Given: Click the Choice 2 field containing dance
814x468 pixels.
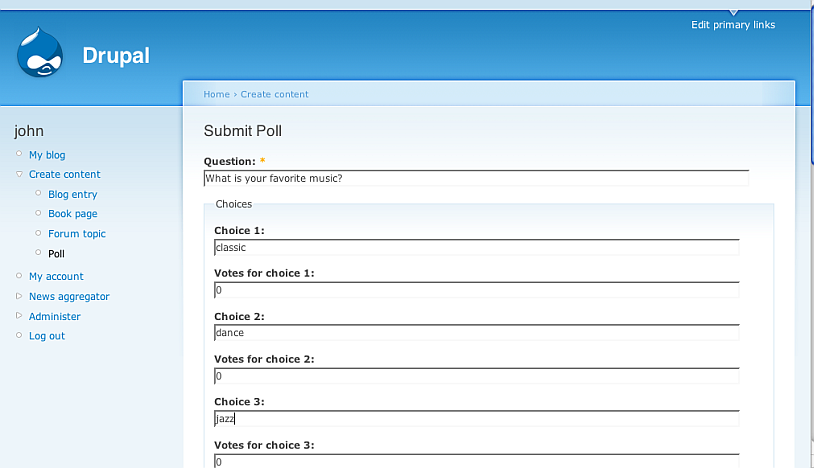Looking at the screenshot, I should click(476, 333).
